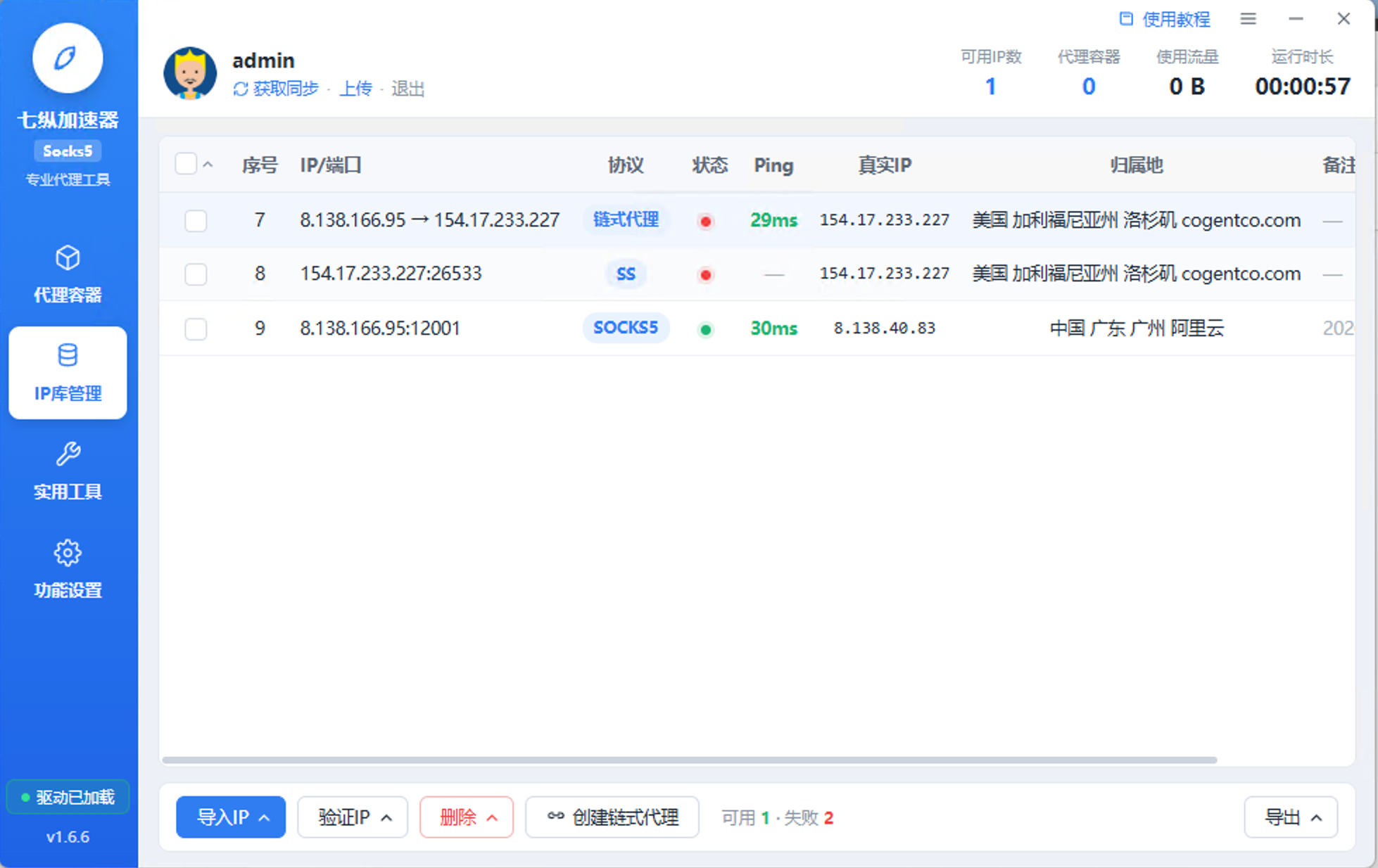Click the Ping column header
Screen dimensions: 1378x868
(x=773, y=165)
